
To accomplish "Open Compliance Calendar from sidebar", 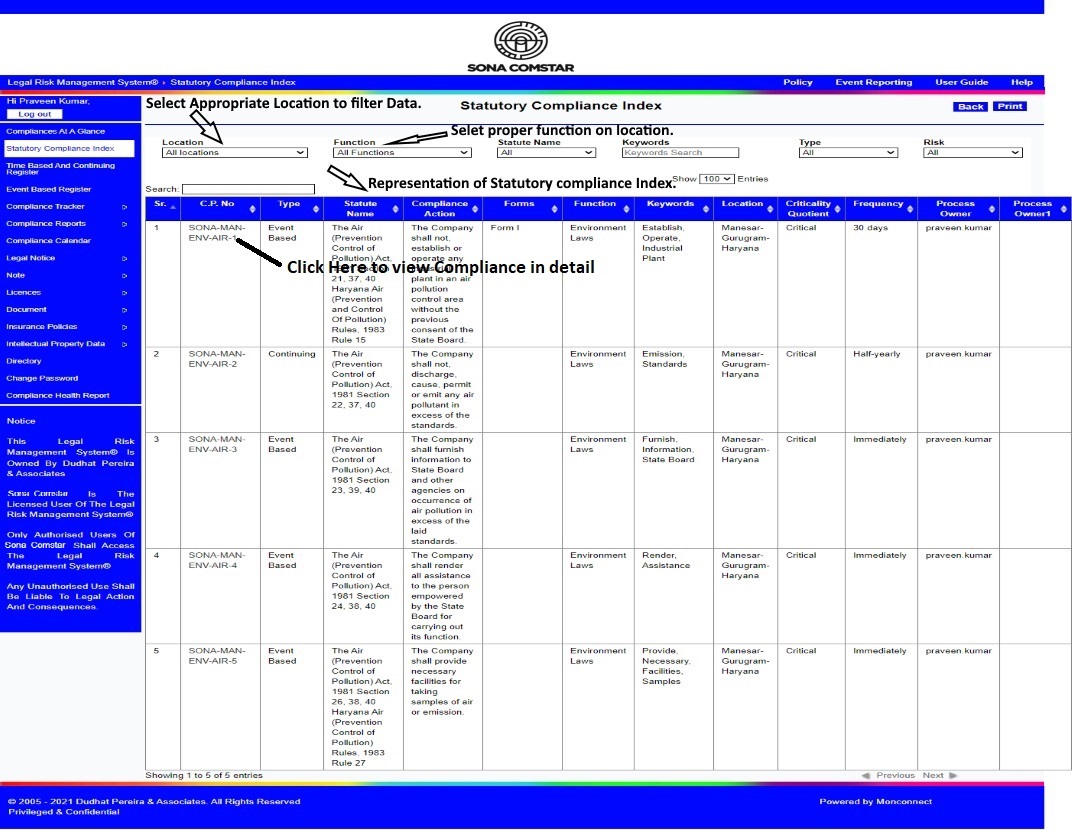I will point(49,241).
